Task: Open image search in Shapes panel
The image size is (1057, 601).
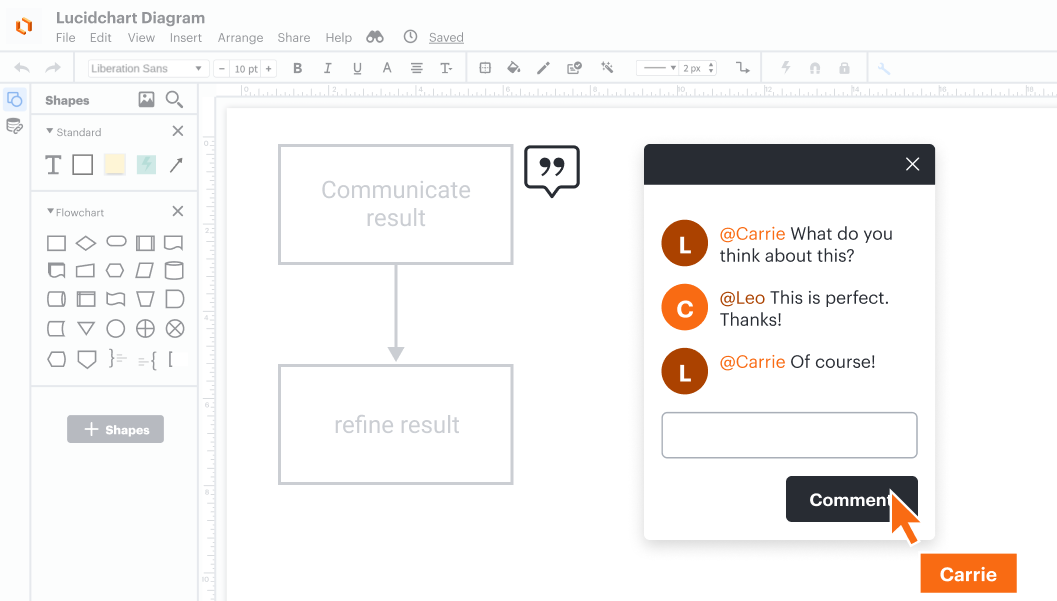Action: click(146, 99)
